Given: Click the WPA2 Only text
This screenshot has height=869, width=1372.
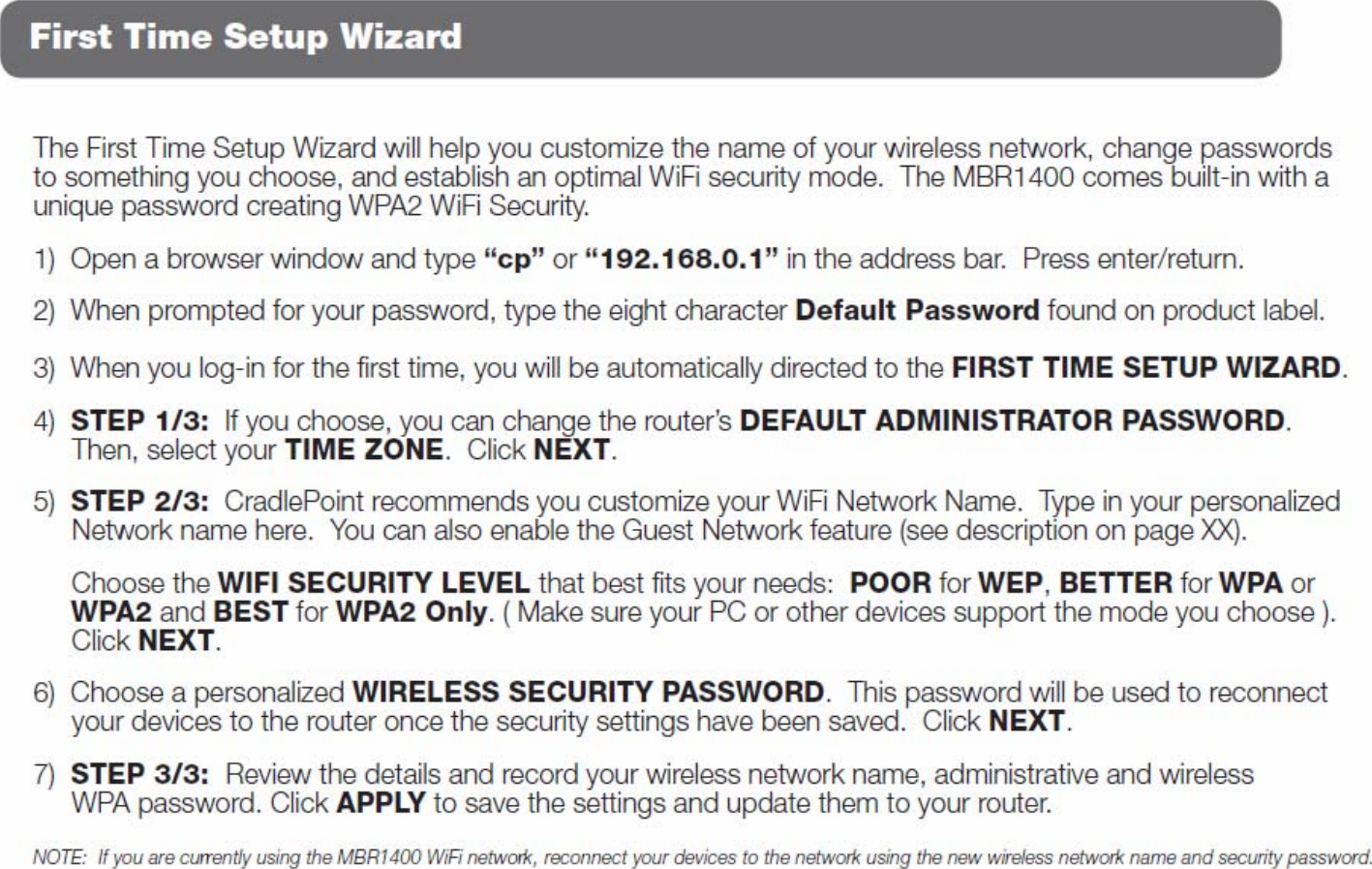Looking at the screenshot, I should point(411,612).
